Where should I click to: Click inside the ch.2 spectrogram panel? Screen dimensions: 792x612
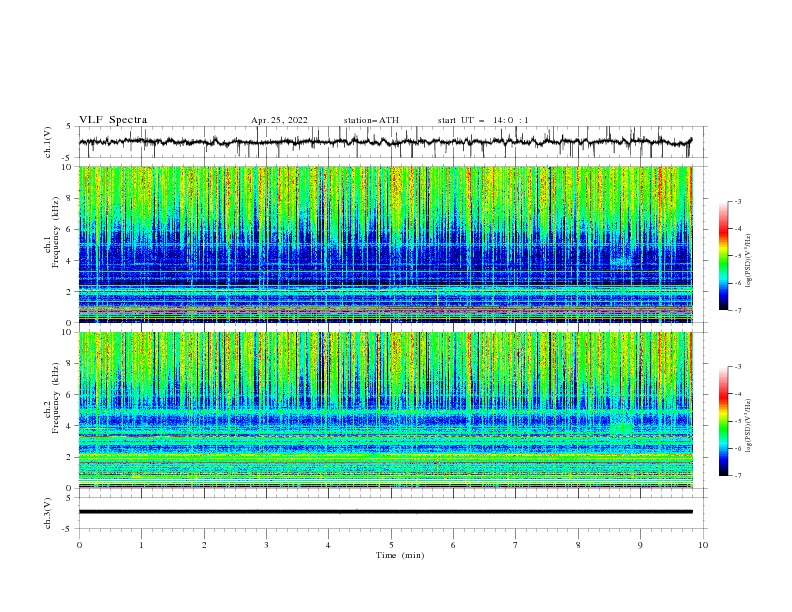coord(386,410)
